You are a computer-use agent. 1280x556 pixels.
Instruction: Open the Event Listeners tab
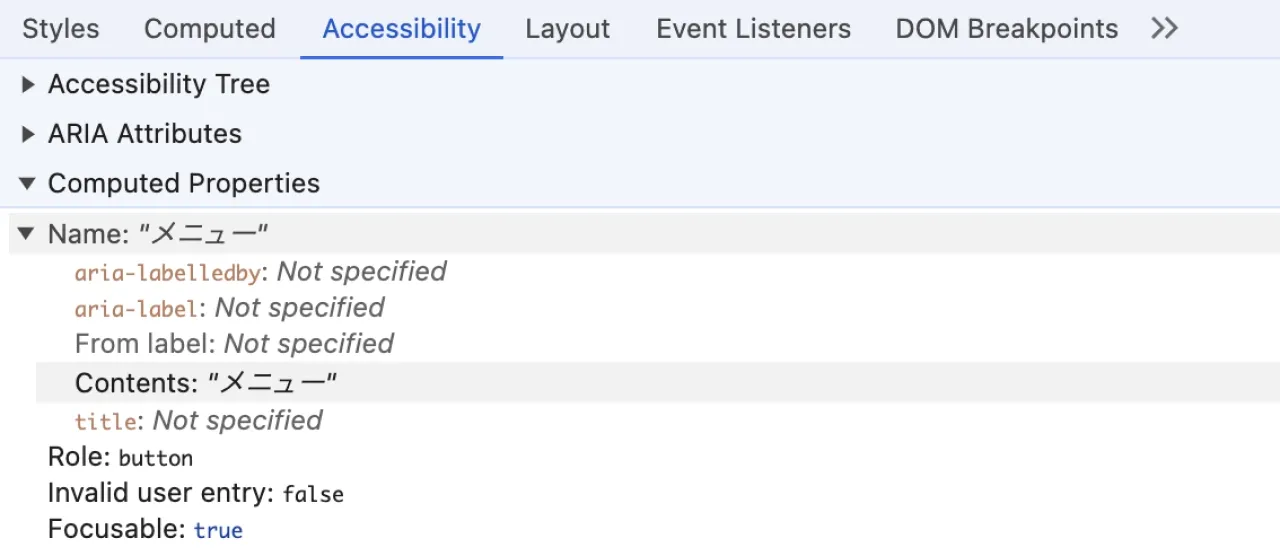point(753,29)
